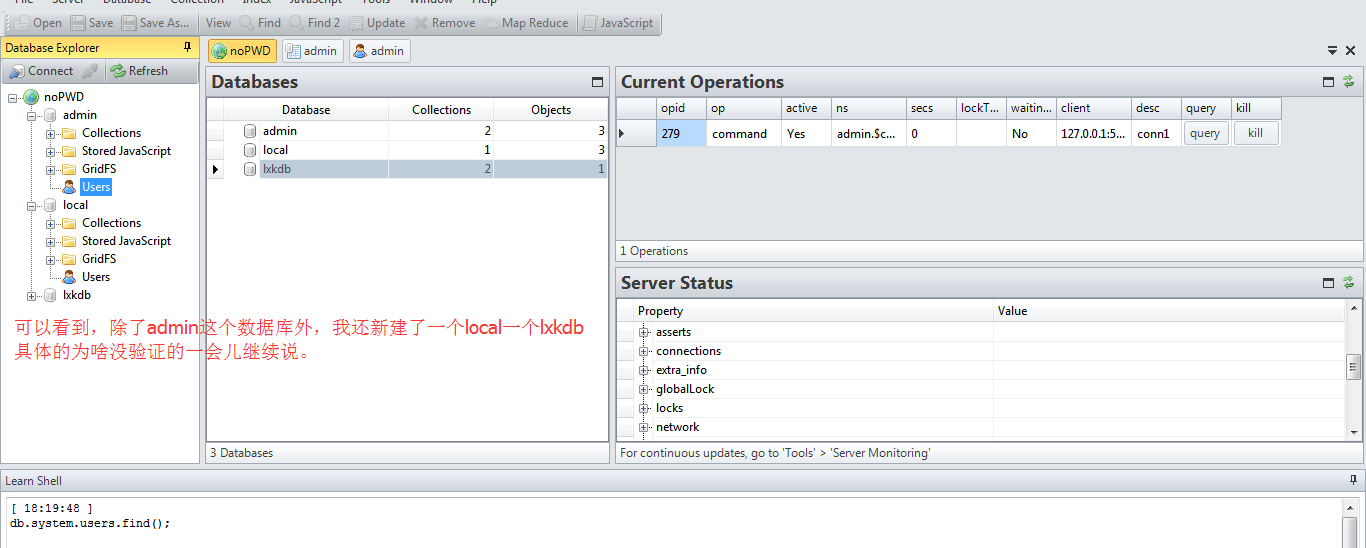Collapse the local database tree node
This screenshot has height=548, width=1366.
pyautogui.click(x=32, y=205)
